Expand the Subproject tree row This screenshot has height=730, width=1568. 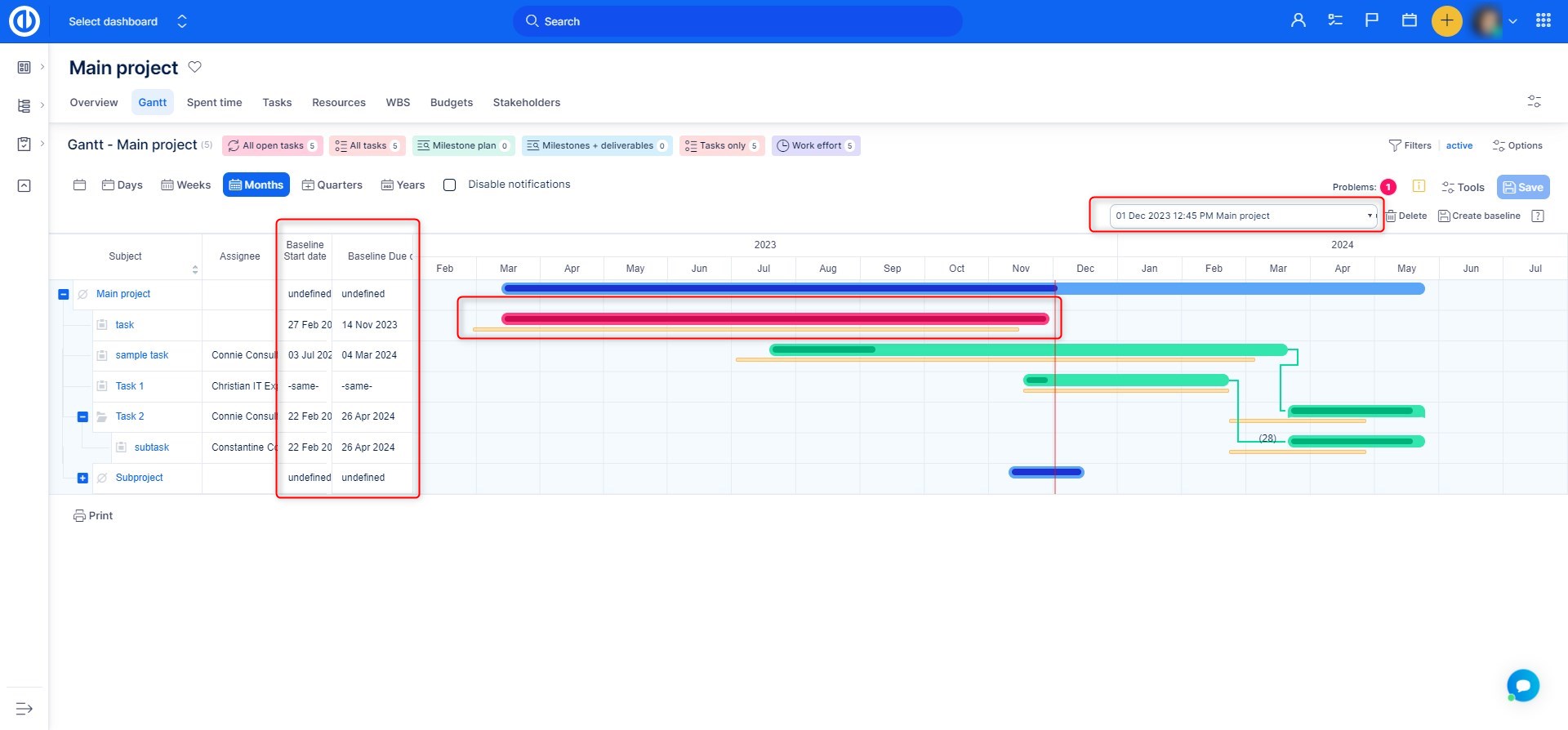pyautogui.click(x=82, y=478)
